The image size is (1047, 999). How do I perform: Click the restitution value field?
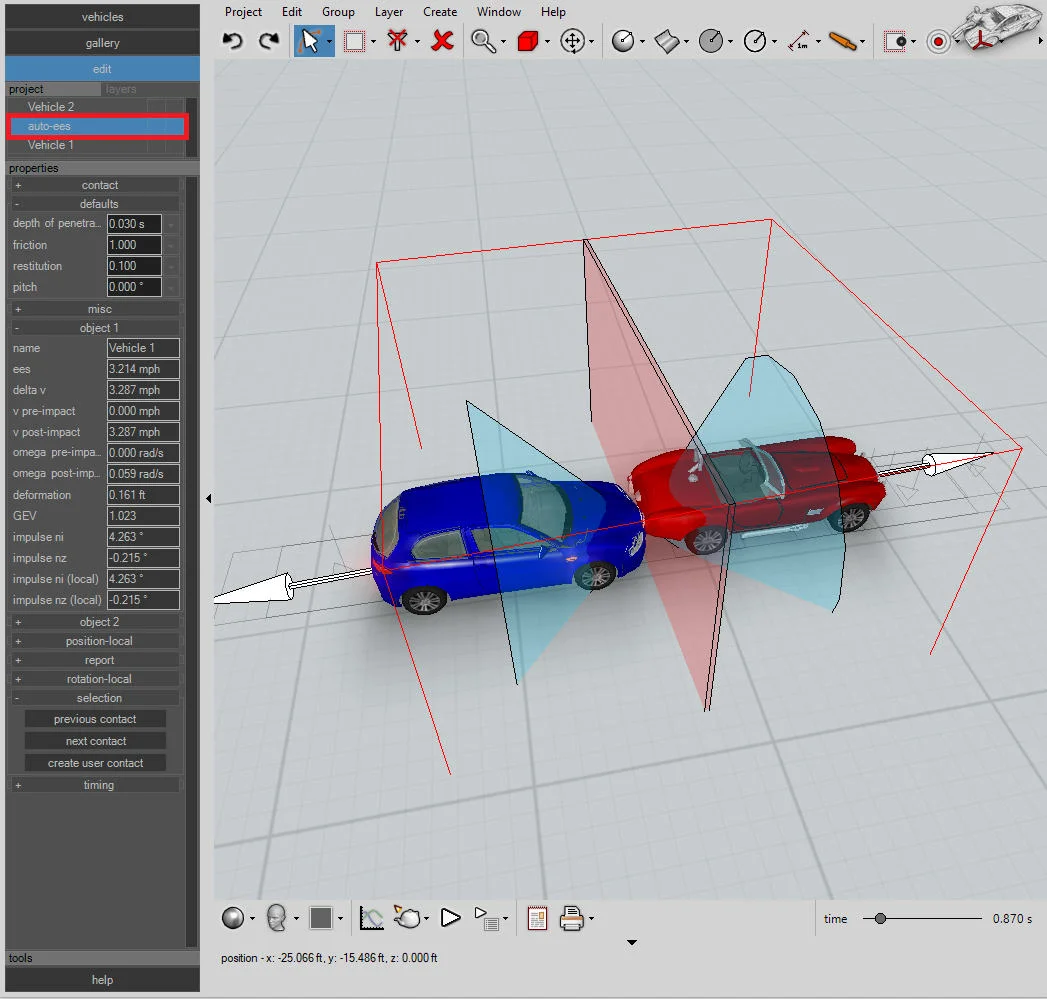tap(134, 266)
